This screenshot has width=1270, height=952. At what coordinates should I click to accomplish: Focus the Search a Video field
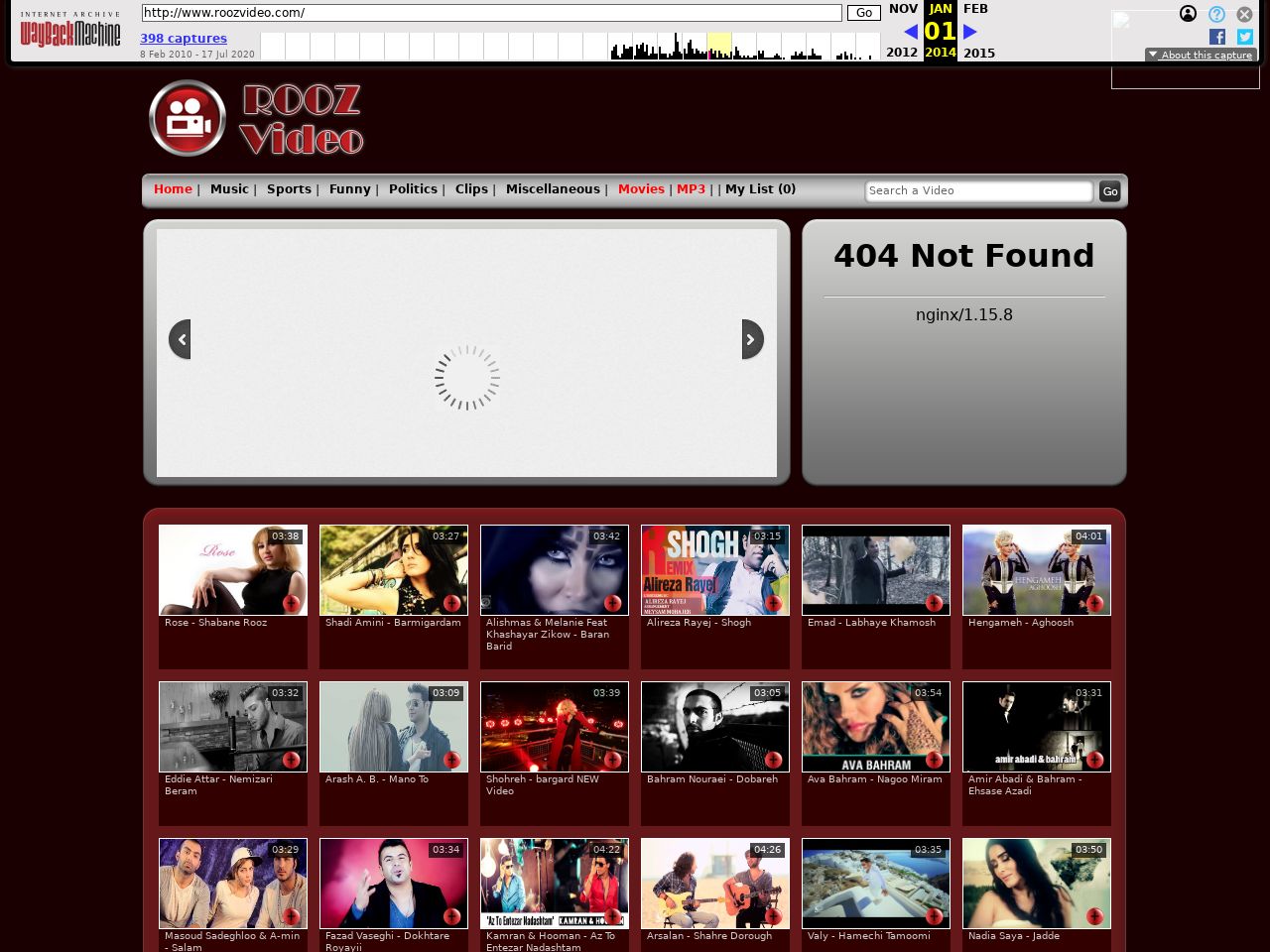pyautogui.click(x=978, y=191)
